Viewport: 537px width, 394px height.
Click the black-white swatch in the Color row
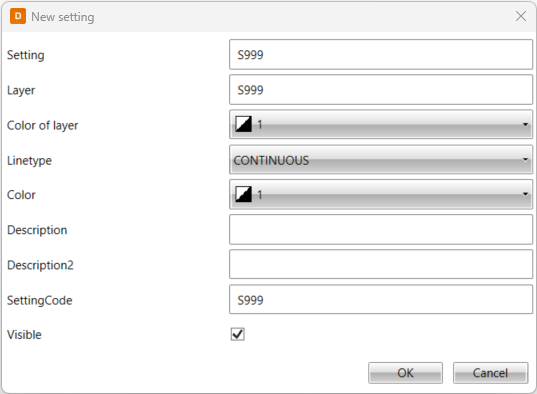(x=243, y=194)
